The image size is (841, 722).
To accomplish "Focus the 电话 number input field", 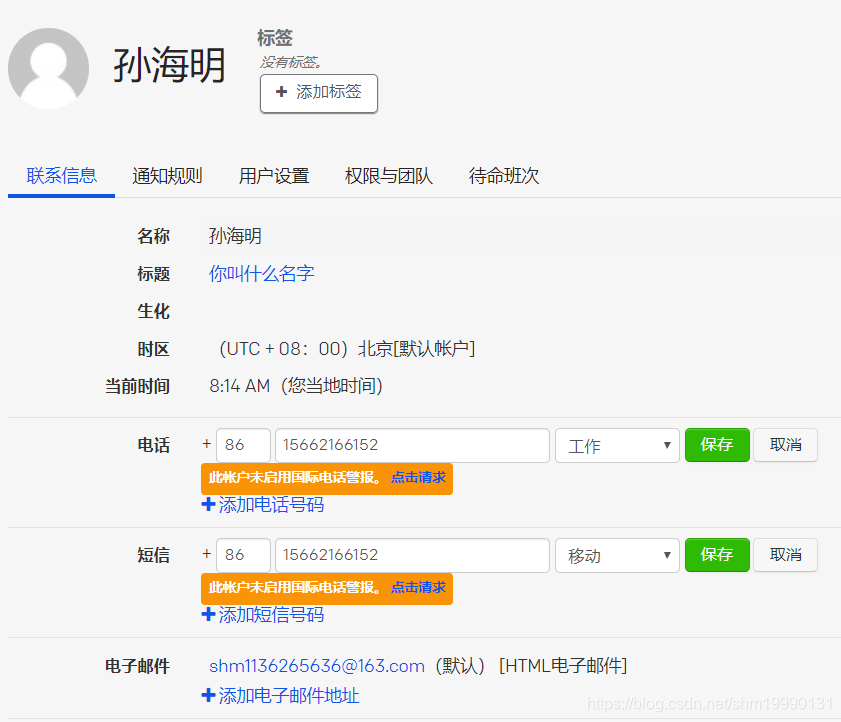I will 412,445.
